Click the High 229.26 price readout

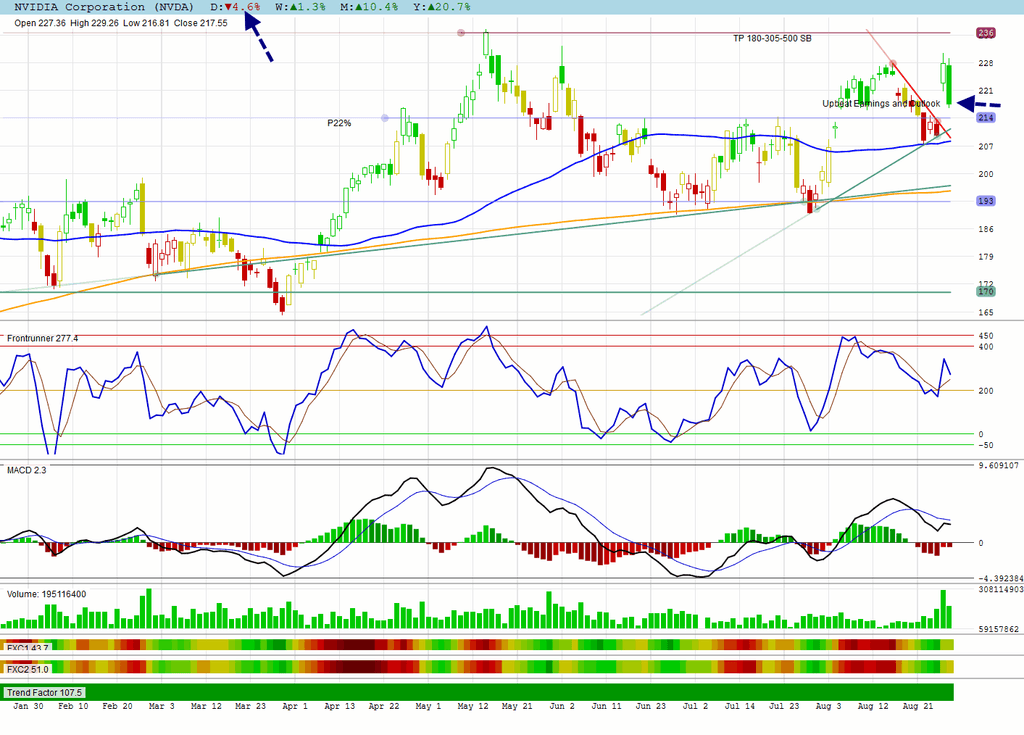94,23
